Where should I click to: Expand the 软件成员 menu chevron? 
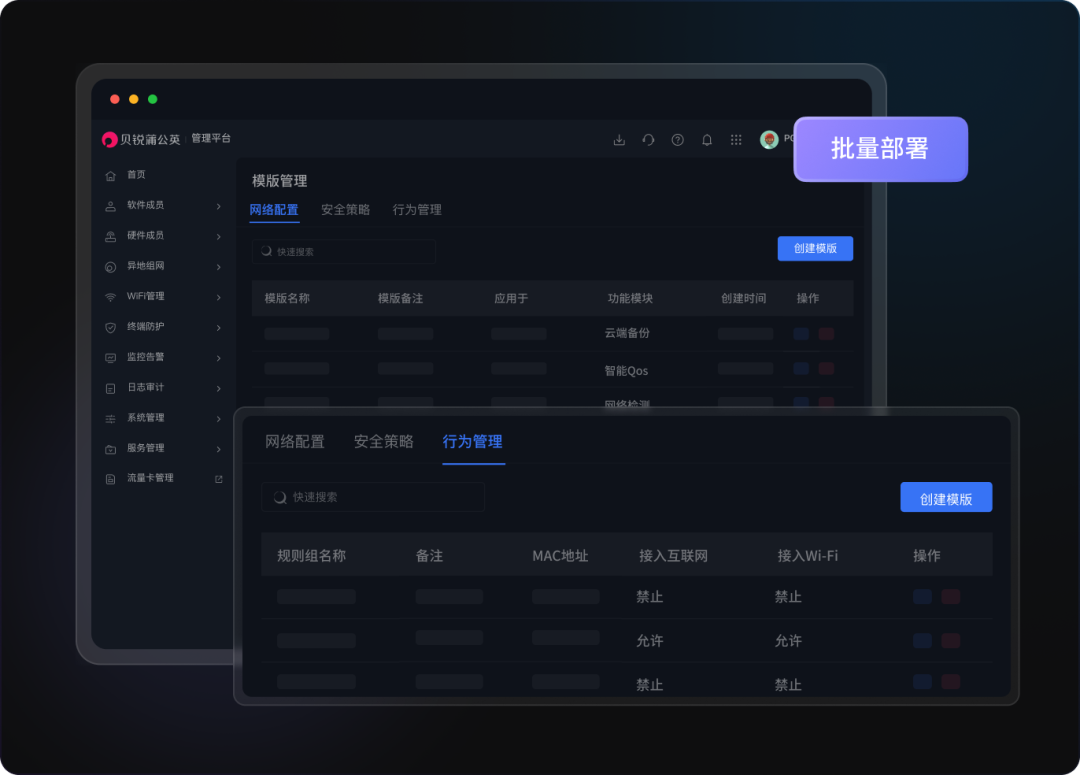click(x=218, y=206)
